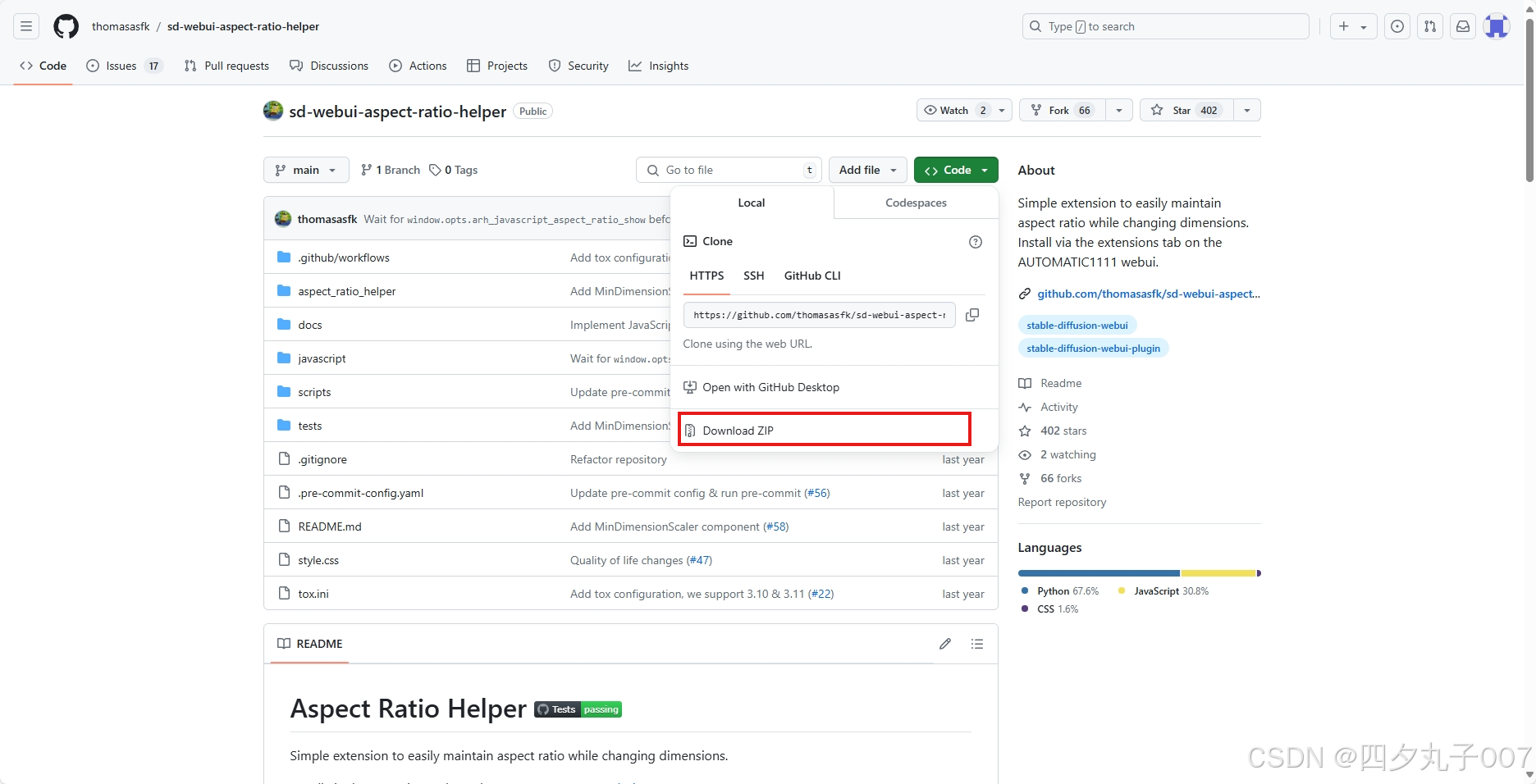View the 0 Tags link
The image size is (1536, 784).
[454, 170]
